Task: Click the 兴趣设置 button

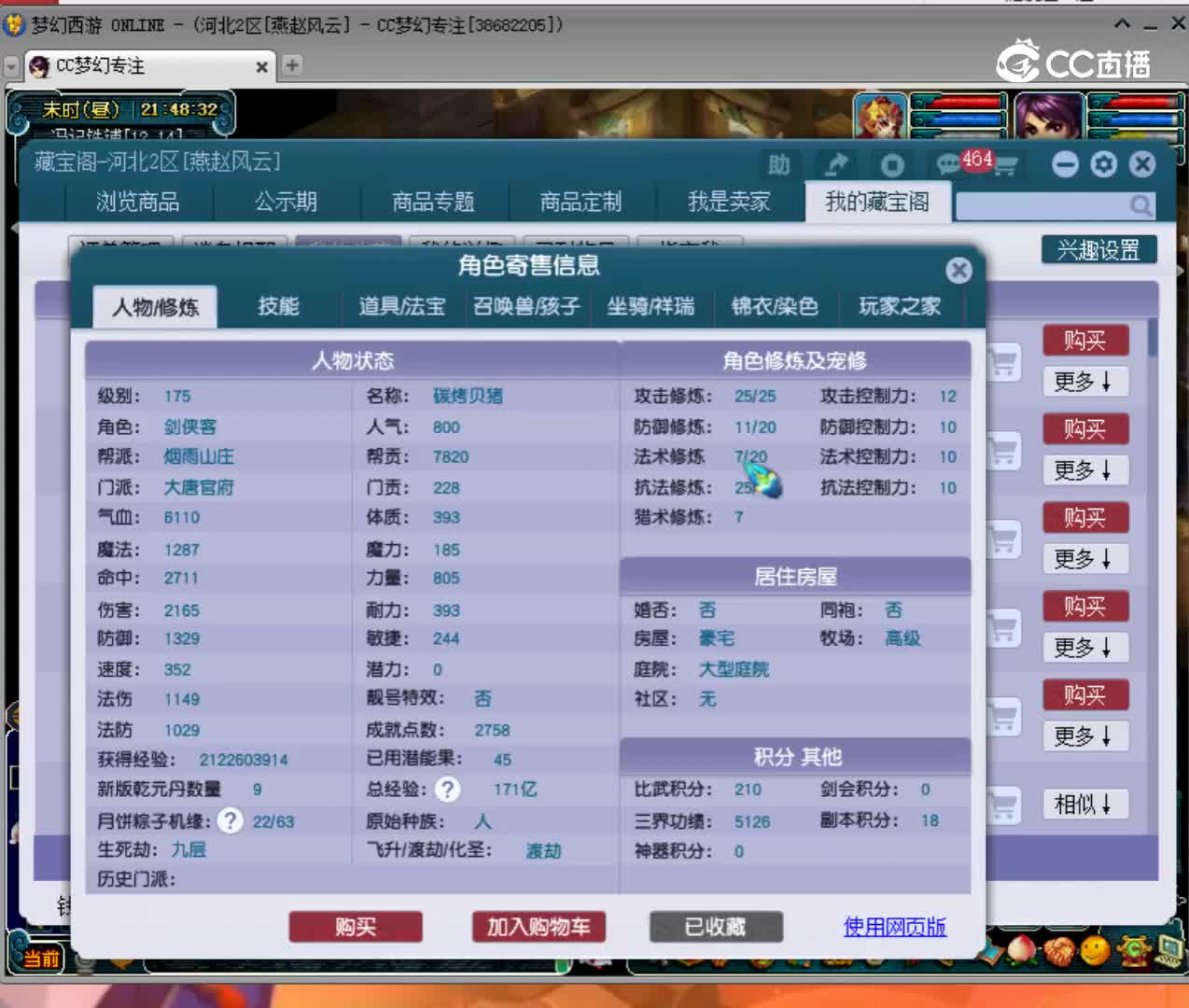Action: (1098, 250)
